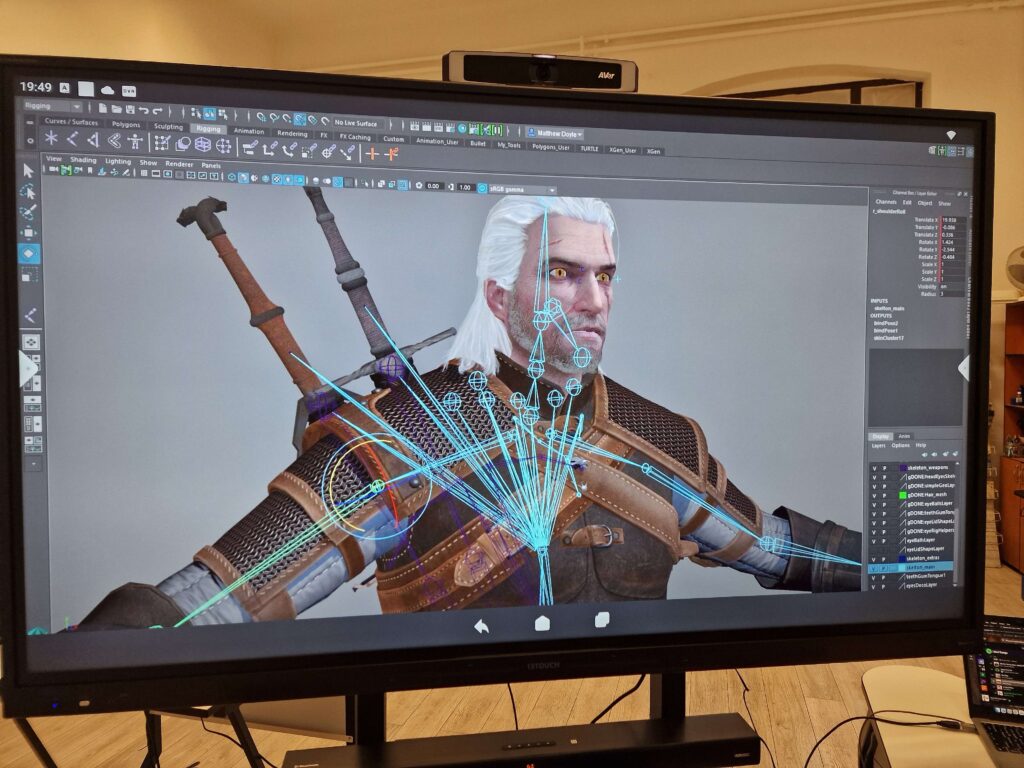Switch to the Animation shelf tab

tap(249, 131)
